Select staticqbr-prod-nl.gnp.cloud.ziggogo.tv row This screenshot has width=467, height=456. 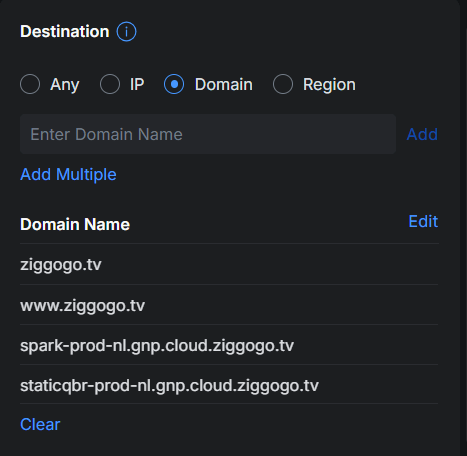tap(229, 384)
